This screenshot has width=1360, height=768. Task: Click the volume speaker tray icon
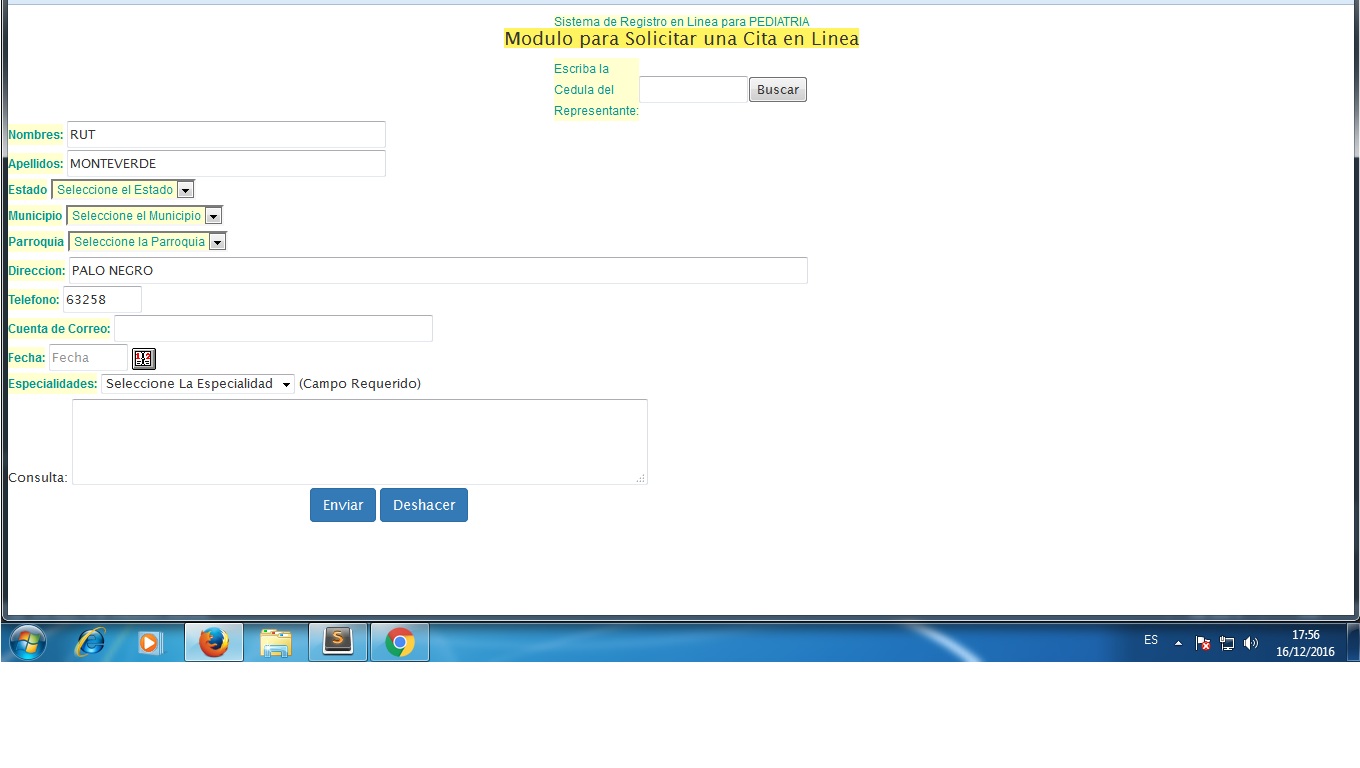coord(1251,643)
